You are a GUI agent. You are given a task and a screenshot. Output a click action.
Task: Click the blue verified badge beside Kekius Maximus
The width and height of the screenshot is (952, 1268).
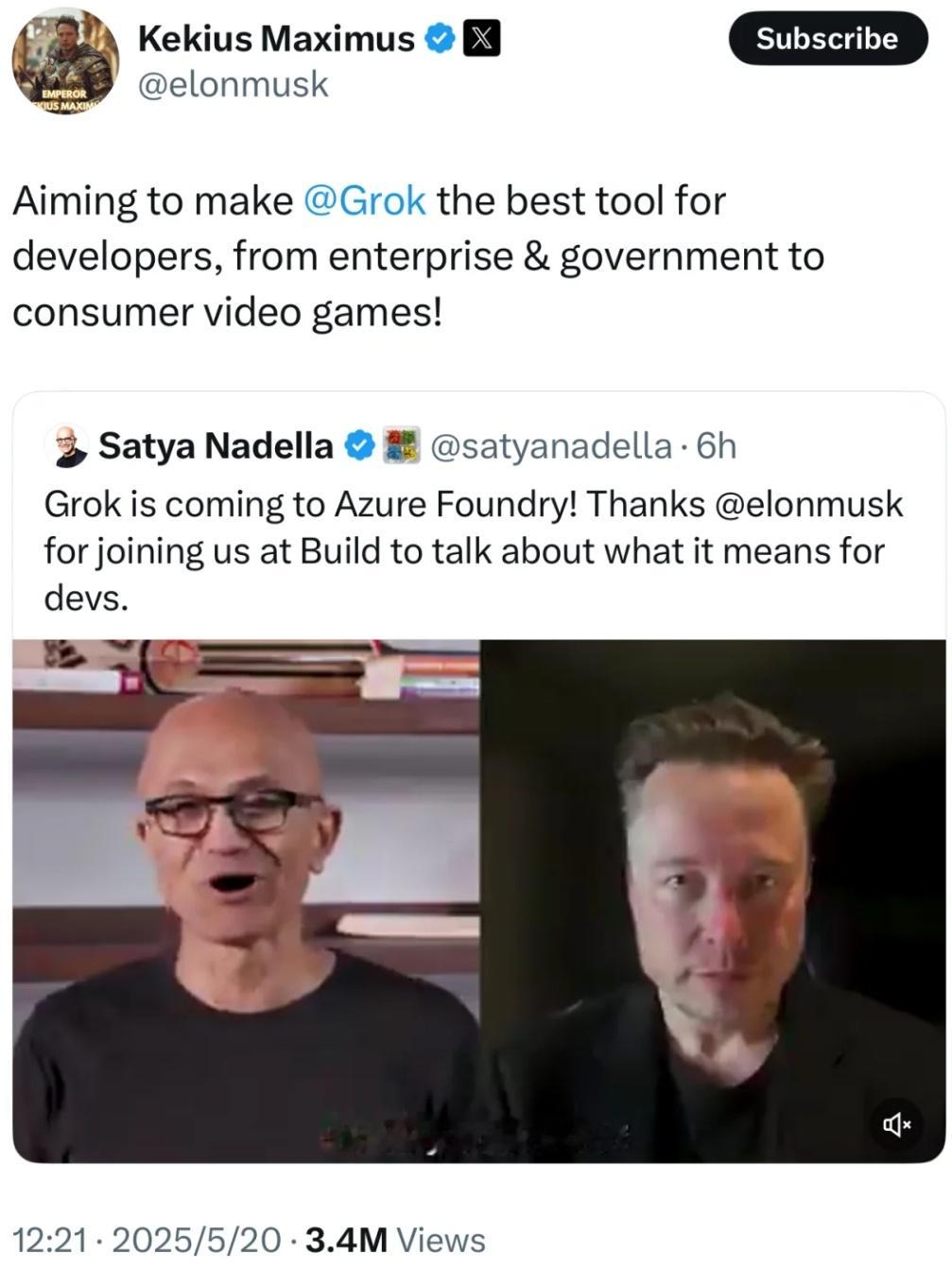coord(439,39)
